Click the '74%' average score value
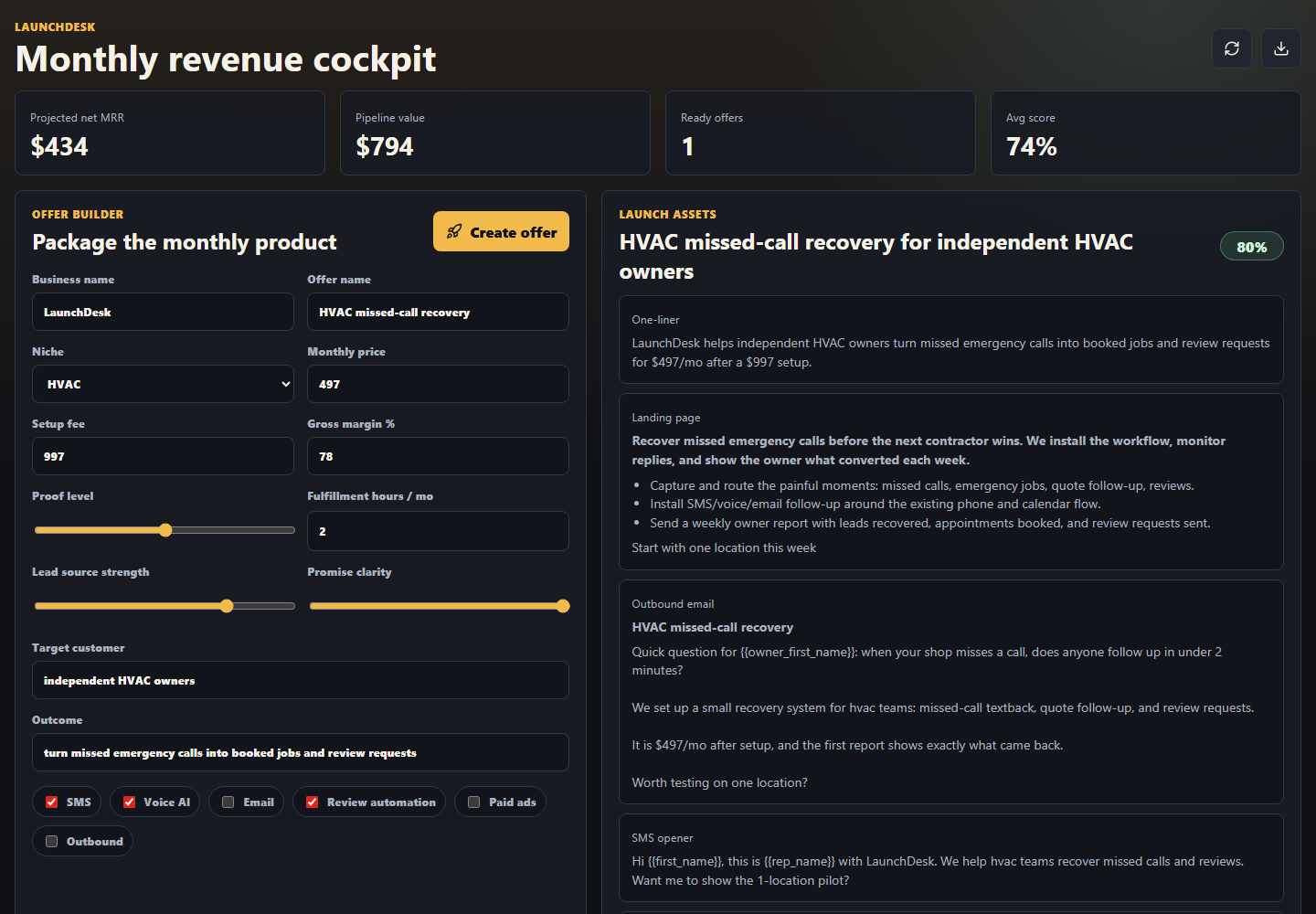The height and width of the screenshot is (914, 1316). pos(1032,146)
